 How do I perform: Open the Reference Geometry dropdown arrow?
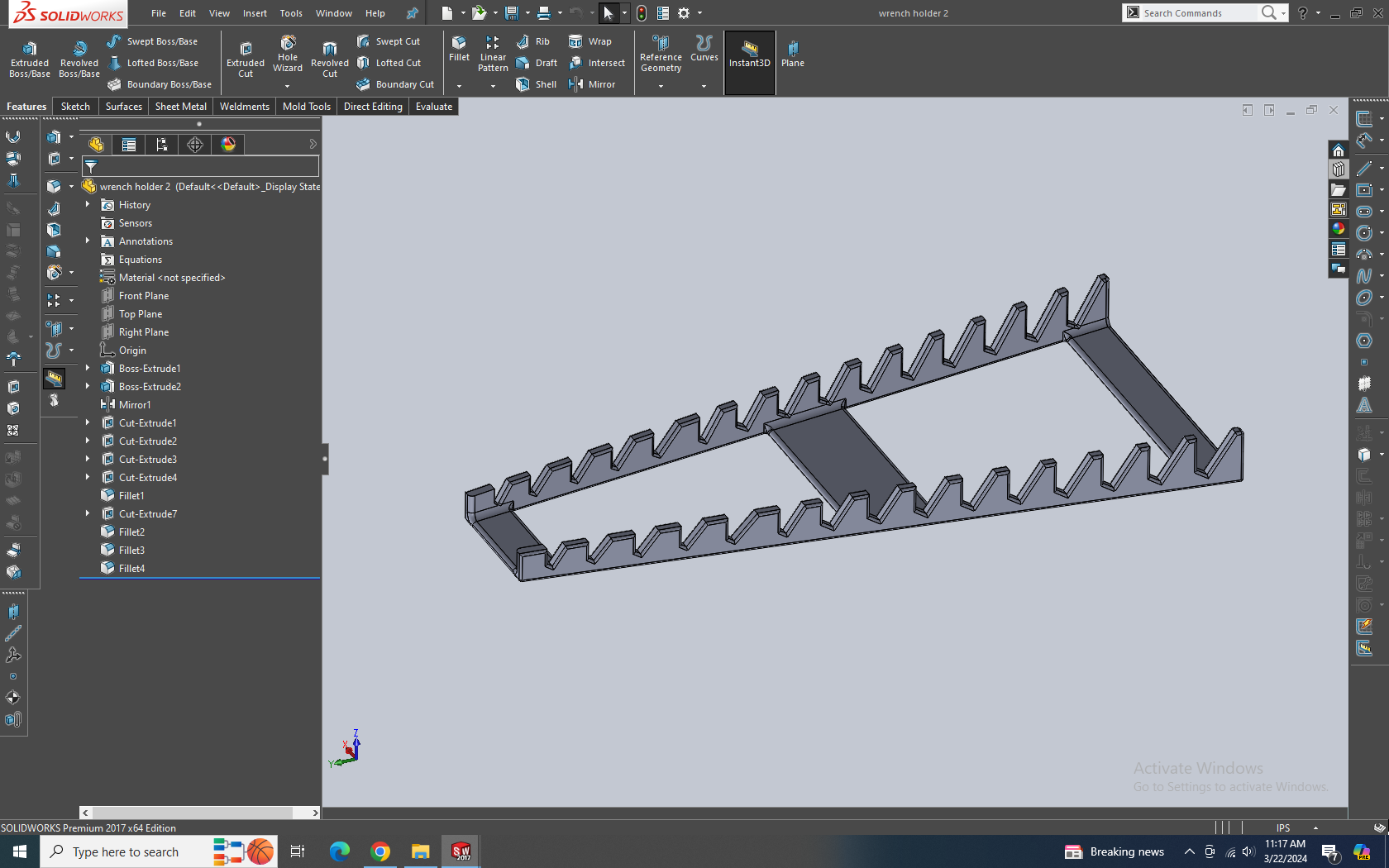point(660,86)
